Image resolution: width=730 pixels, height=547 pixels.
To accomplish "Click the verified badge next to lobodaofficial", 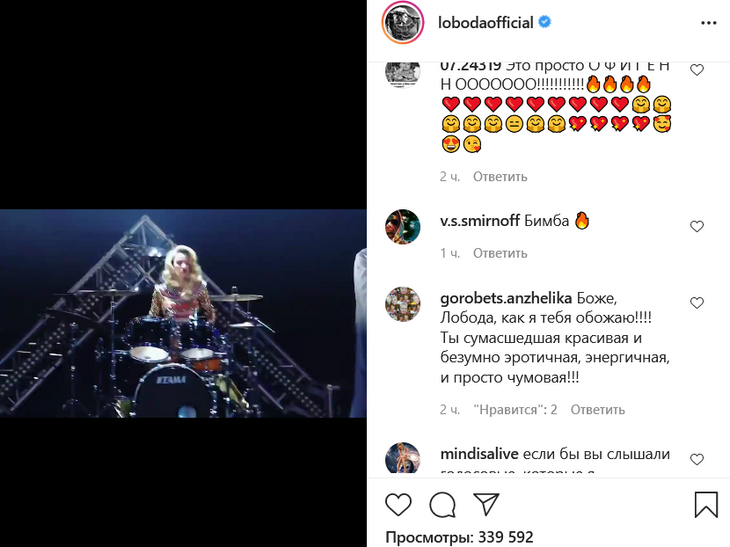I will 545,21.
